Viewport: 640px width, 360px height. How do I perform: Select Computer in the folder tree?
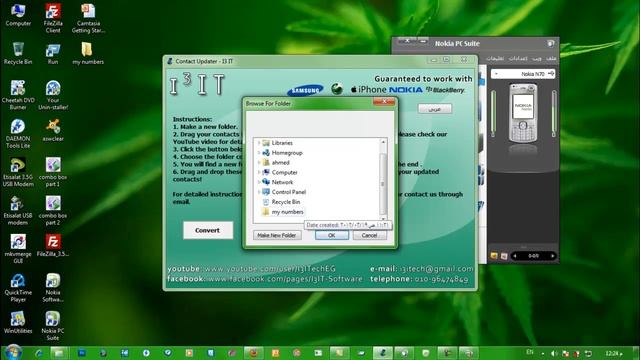coord(284,172)
